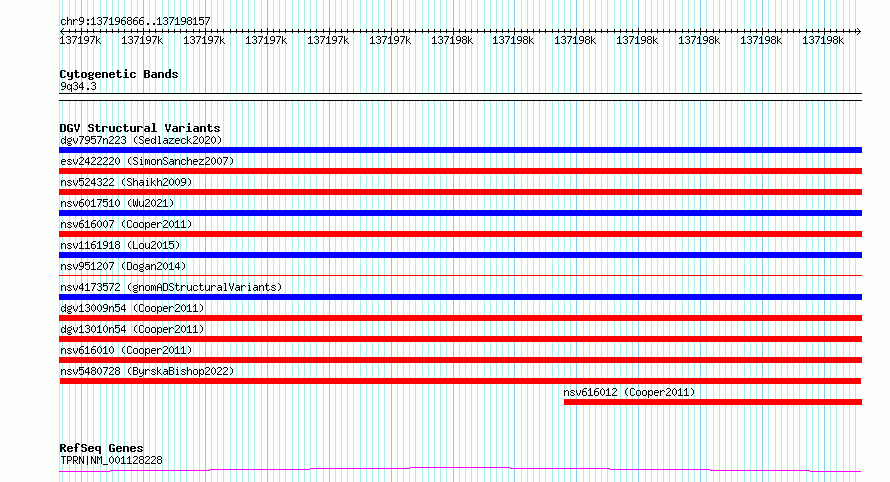
Task: Click the magenta TPRN gene line
Action: (460, 470)
